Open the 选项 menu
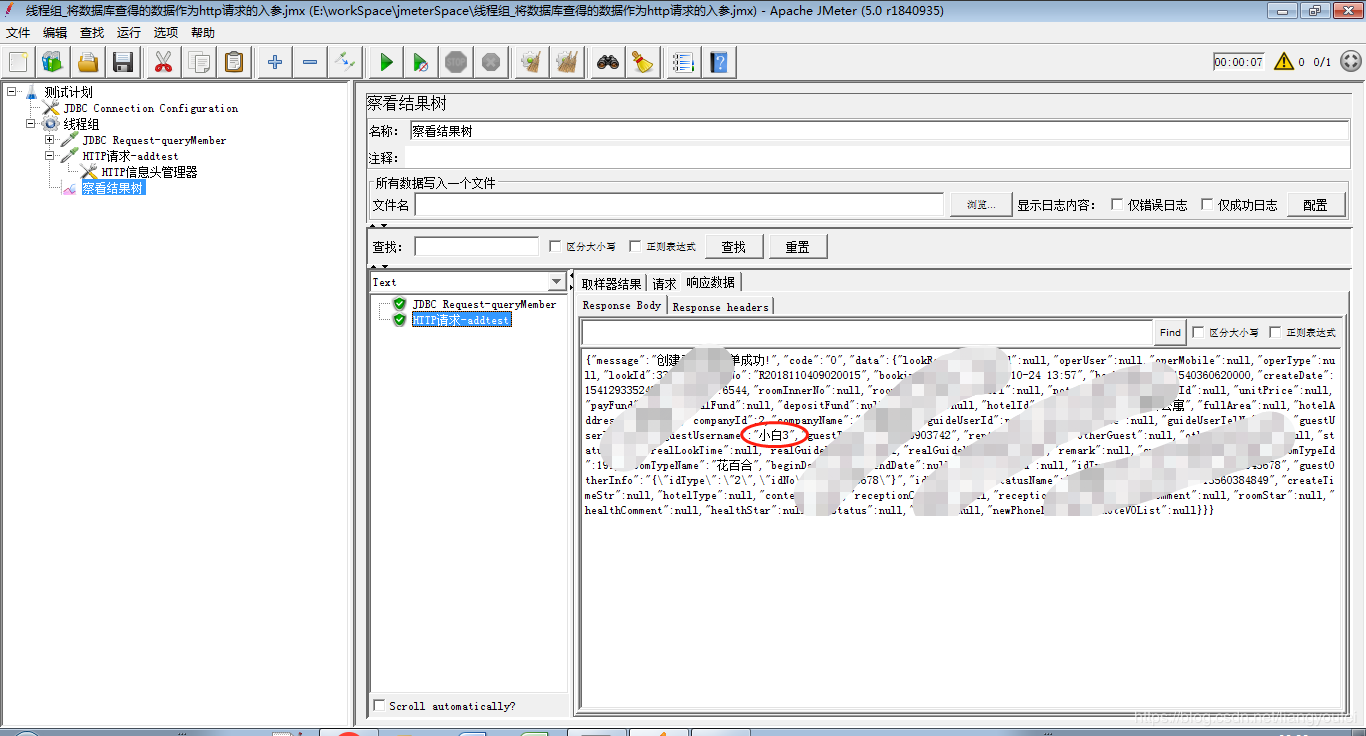Screen dimensions: 1366x736 [x=166, y=33]
